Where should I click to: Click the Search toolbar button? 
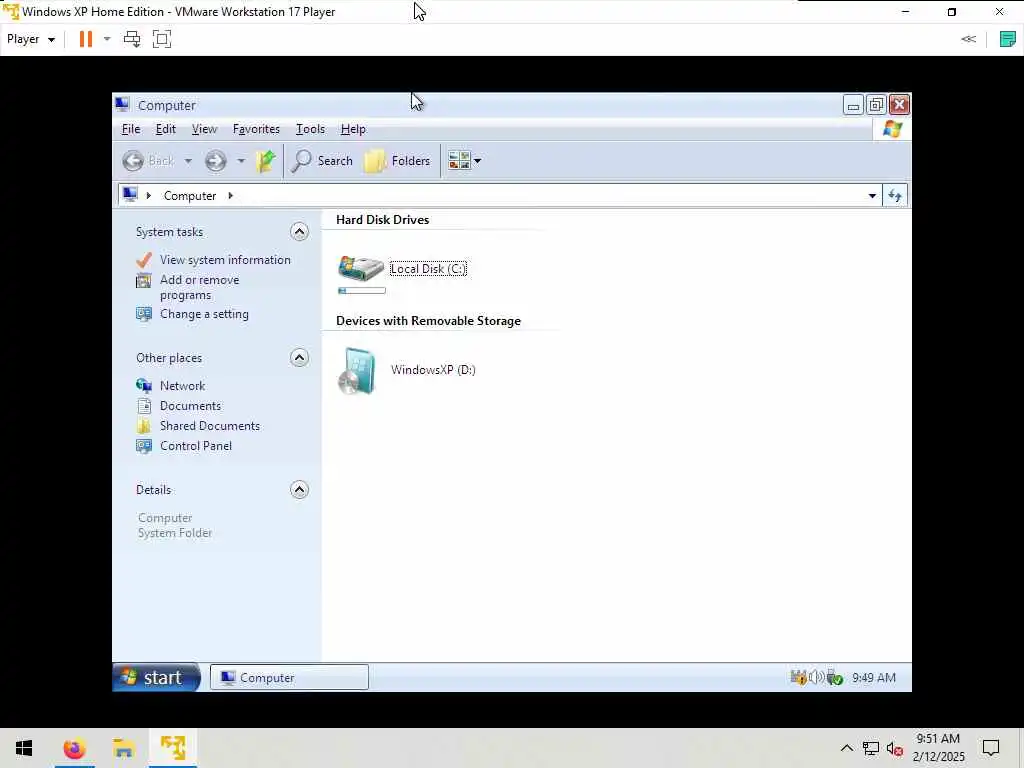tap(322, 161)
